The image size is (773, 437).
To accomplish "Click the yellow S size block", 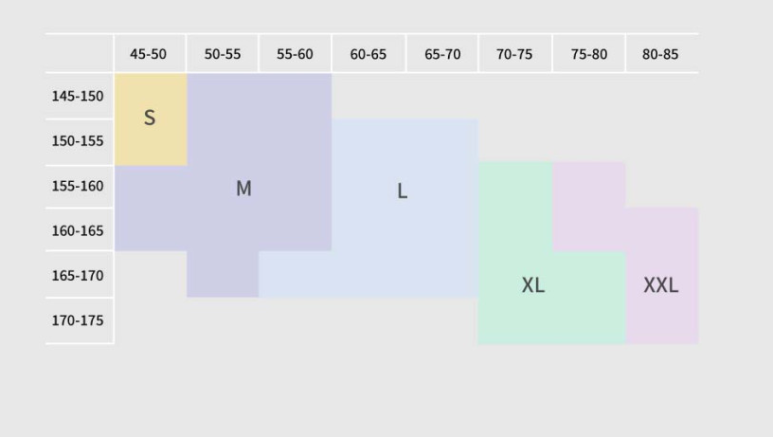I will pyautogui.click(x=150, y=119).
